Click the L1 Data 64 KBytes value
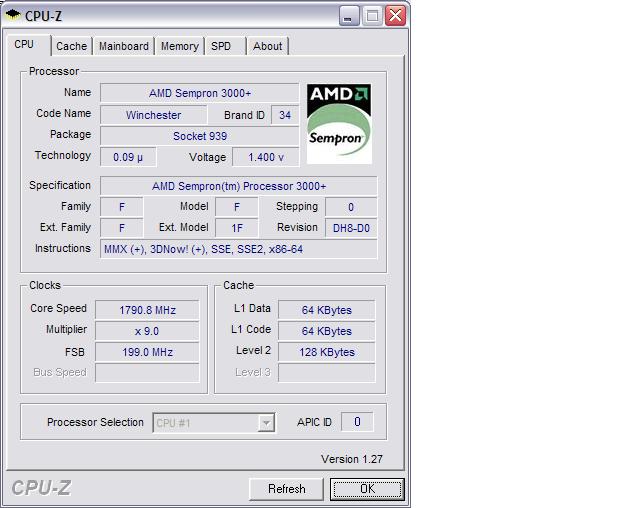The height and width of the screenshot is (508, 640). coord(327,310)
